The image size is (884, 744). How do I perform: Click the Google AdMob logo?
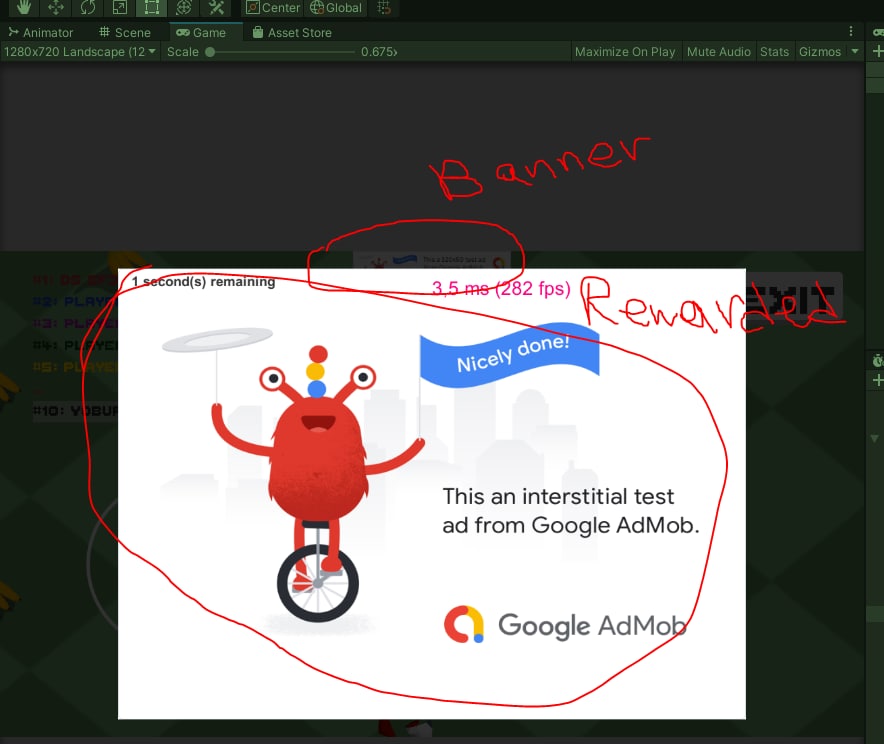coord(565,625)
